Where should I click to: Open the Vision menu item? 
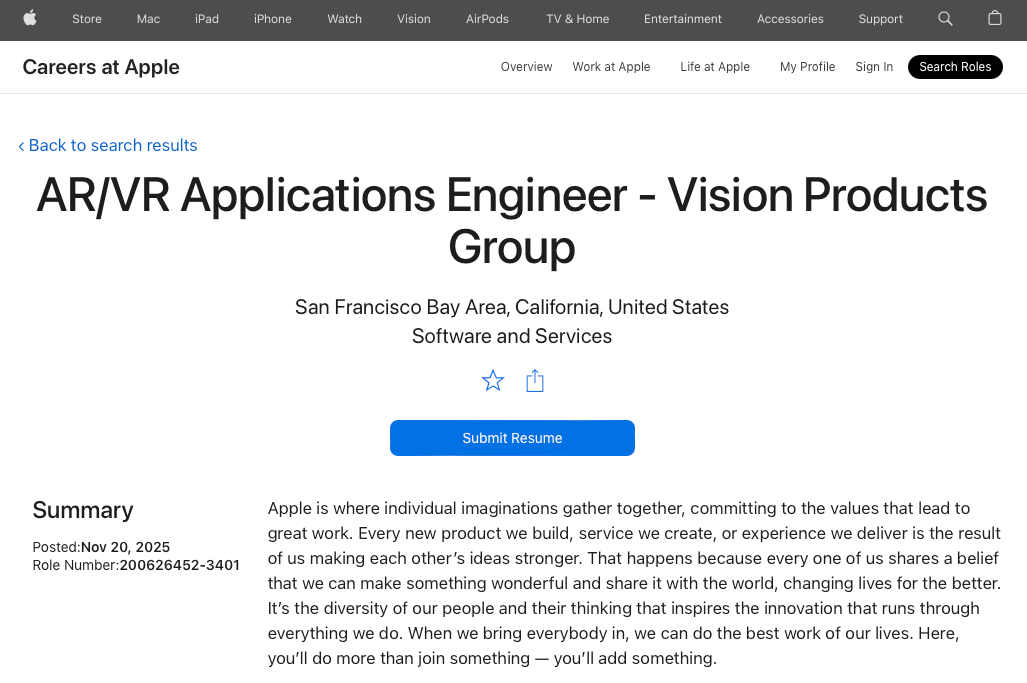point(414,19)
